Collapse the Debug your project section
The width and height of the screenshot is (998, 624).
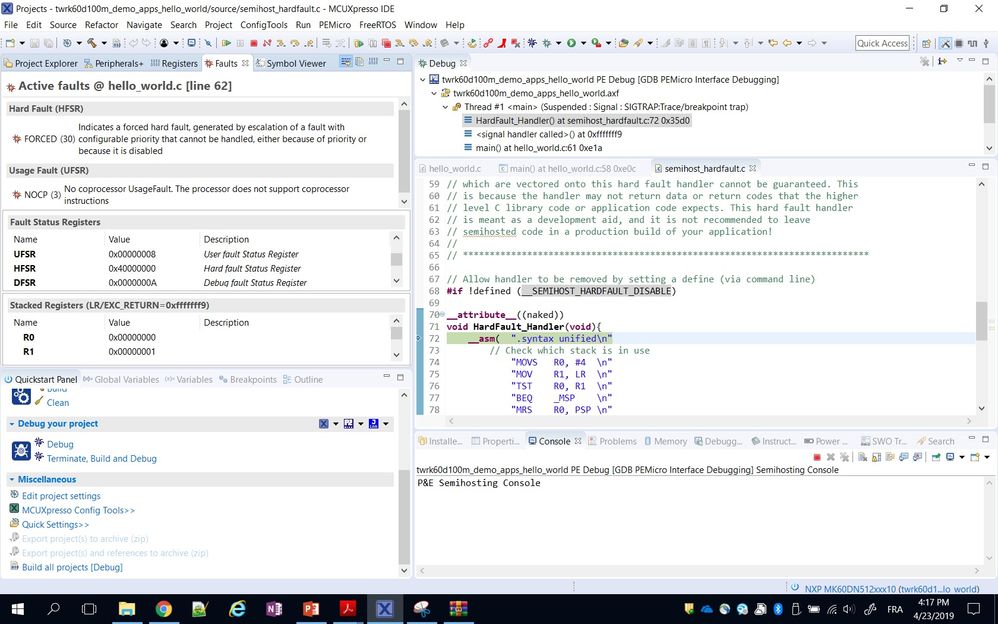pos(11,424)
